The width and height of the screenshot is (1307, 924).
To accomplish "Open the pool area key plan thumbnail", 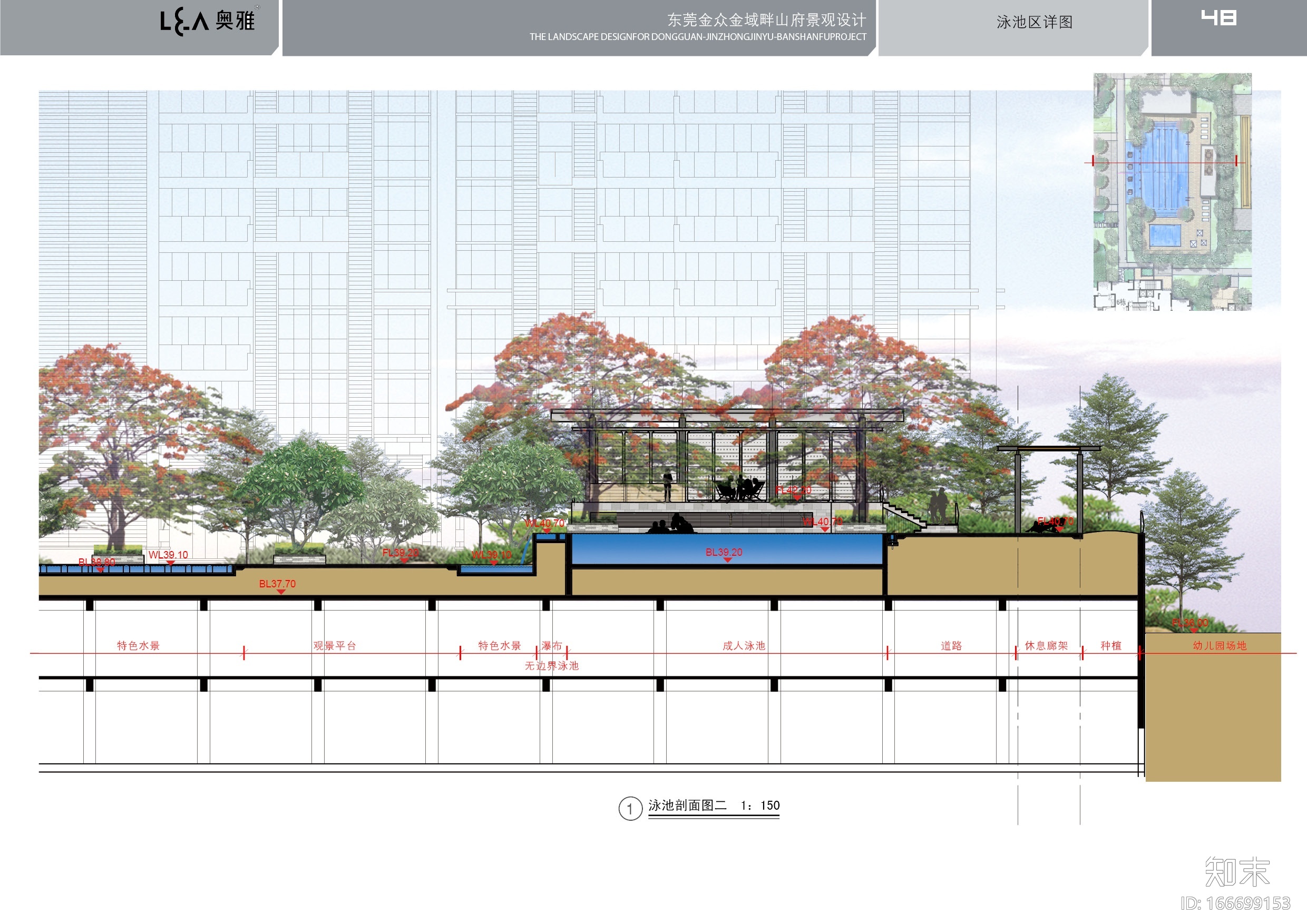I will [x=1172, y=192].
